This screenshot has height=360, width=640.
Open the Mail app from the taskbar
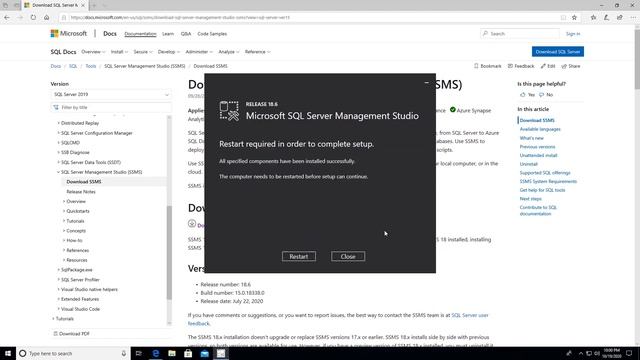click(204, 353)
